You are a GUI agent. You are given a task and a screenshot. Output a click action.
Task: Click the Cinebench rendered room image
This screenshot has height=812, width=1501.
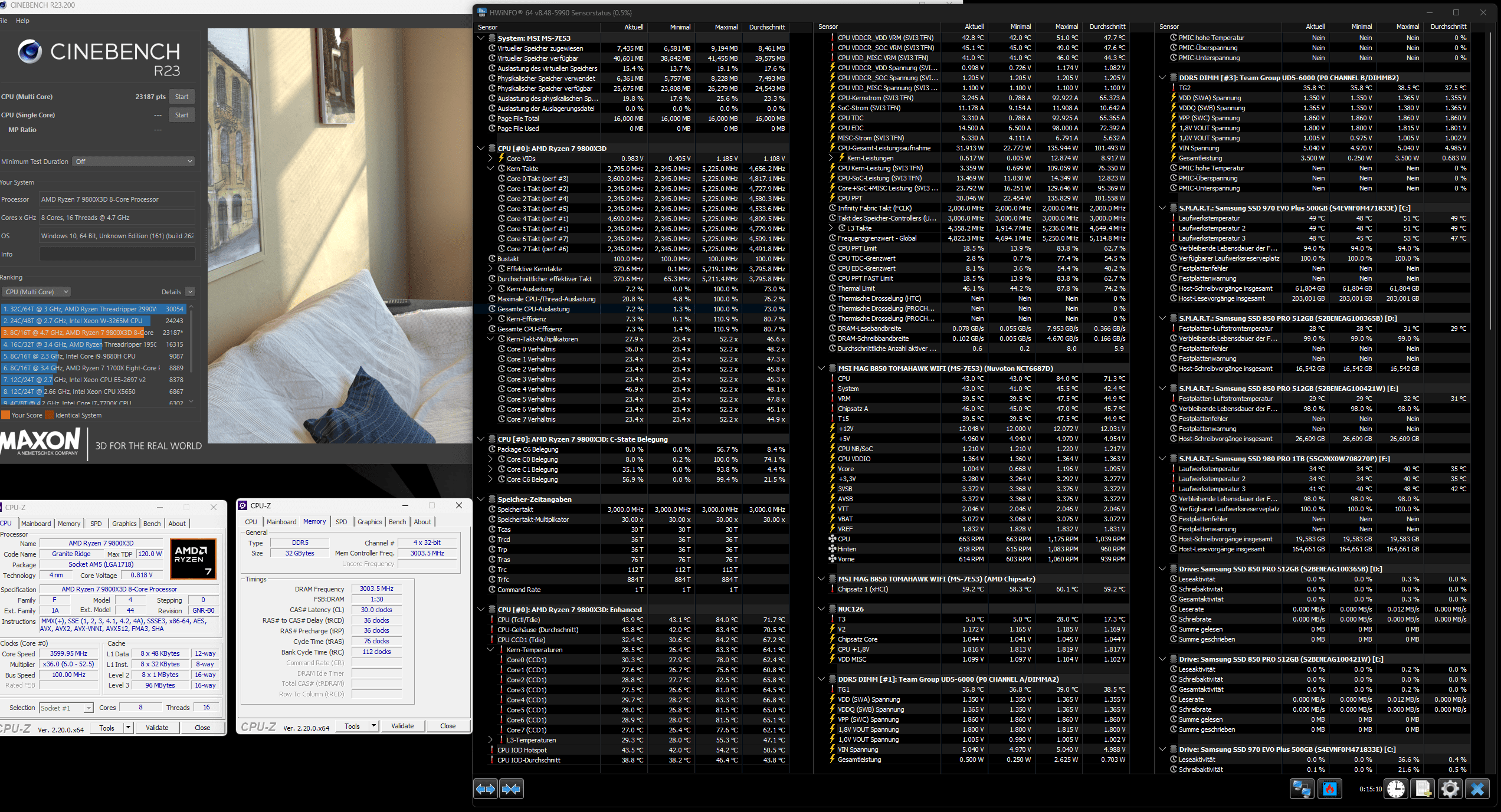[x=340, y=236]
